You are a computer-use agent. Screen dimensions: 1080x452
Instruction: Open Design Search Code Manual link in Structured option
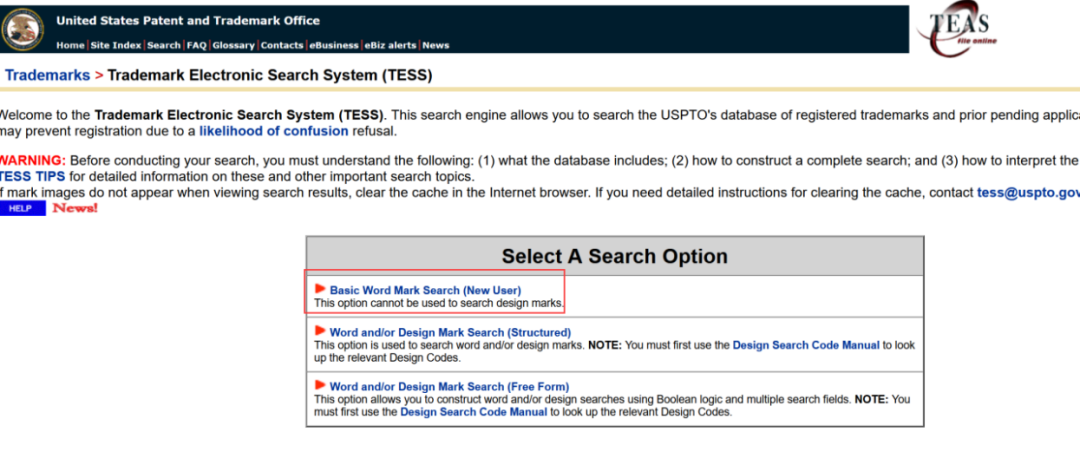[x=806, y=345]
